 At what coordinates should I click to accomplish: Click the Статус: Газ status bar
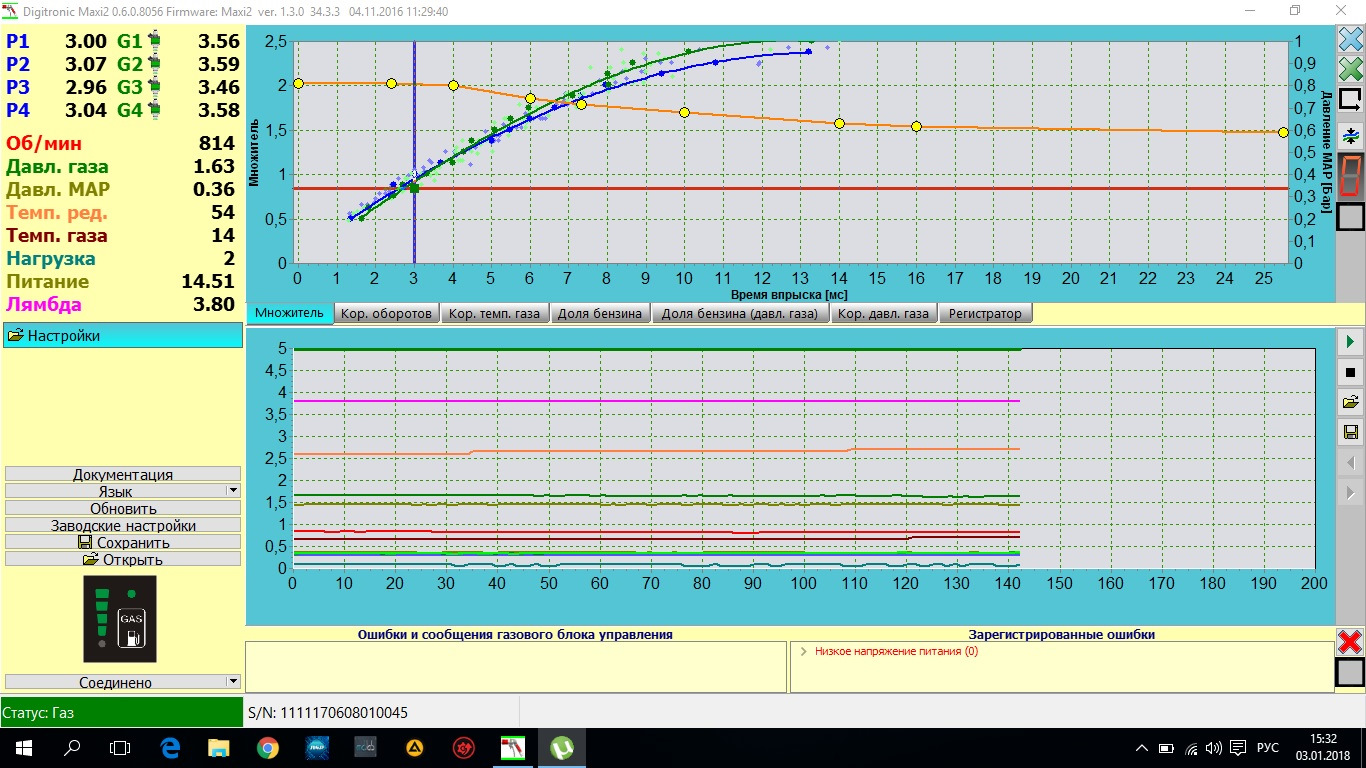click(121, 712)
